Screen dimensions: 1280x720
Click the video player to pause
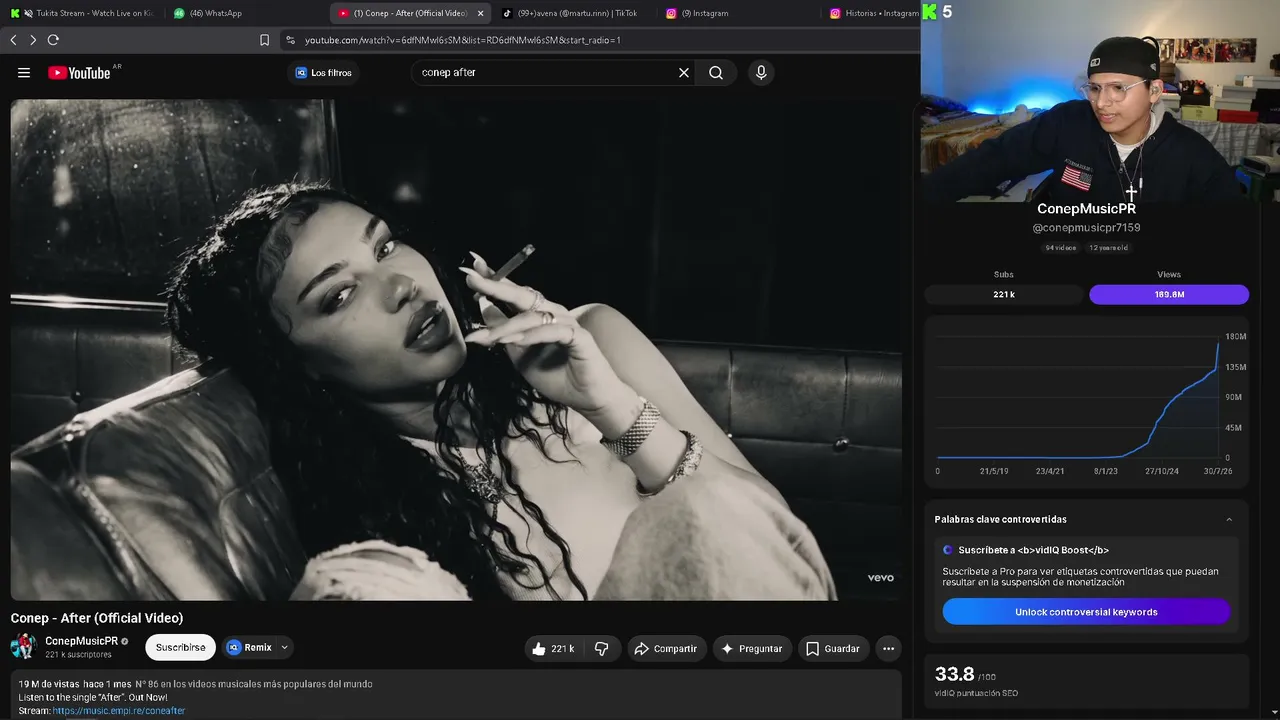click(x=456, y=350)
